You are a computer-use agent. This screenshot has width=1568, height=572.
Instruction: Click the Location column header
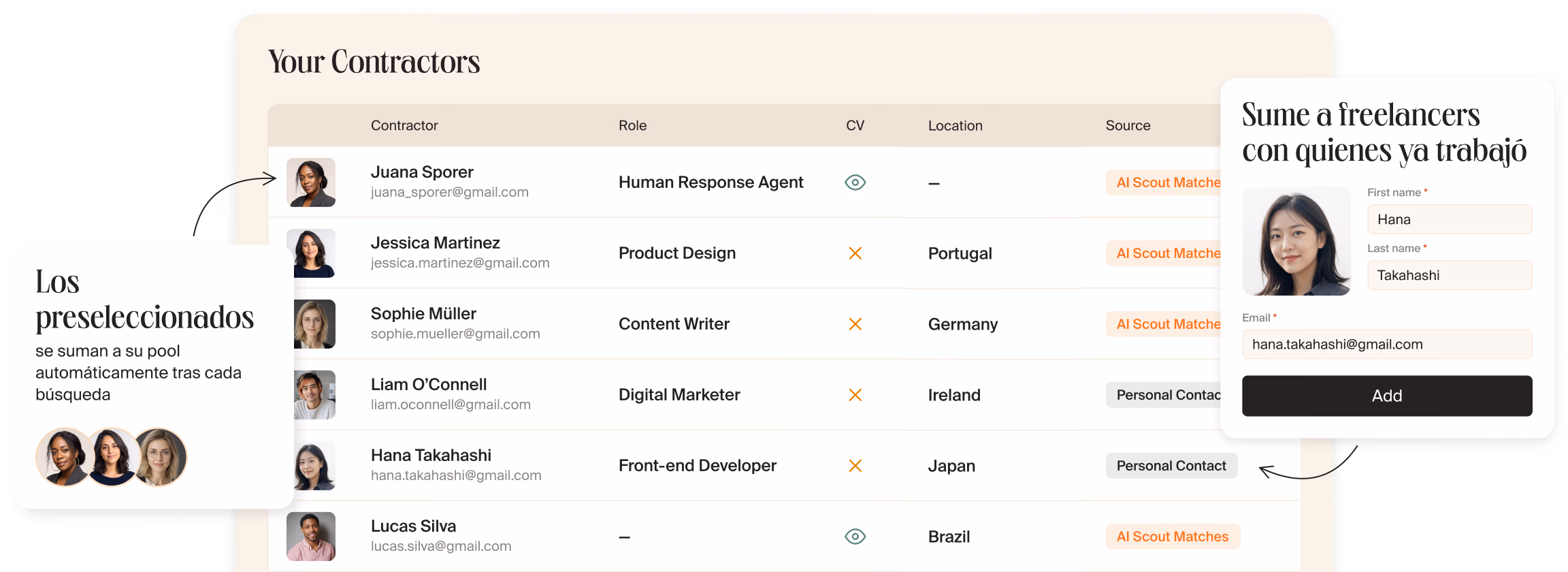click(x=955, y=125)
